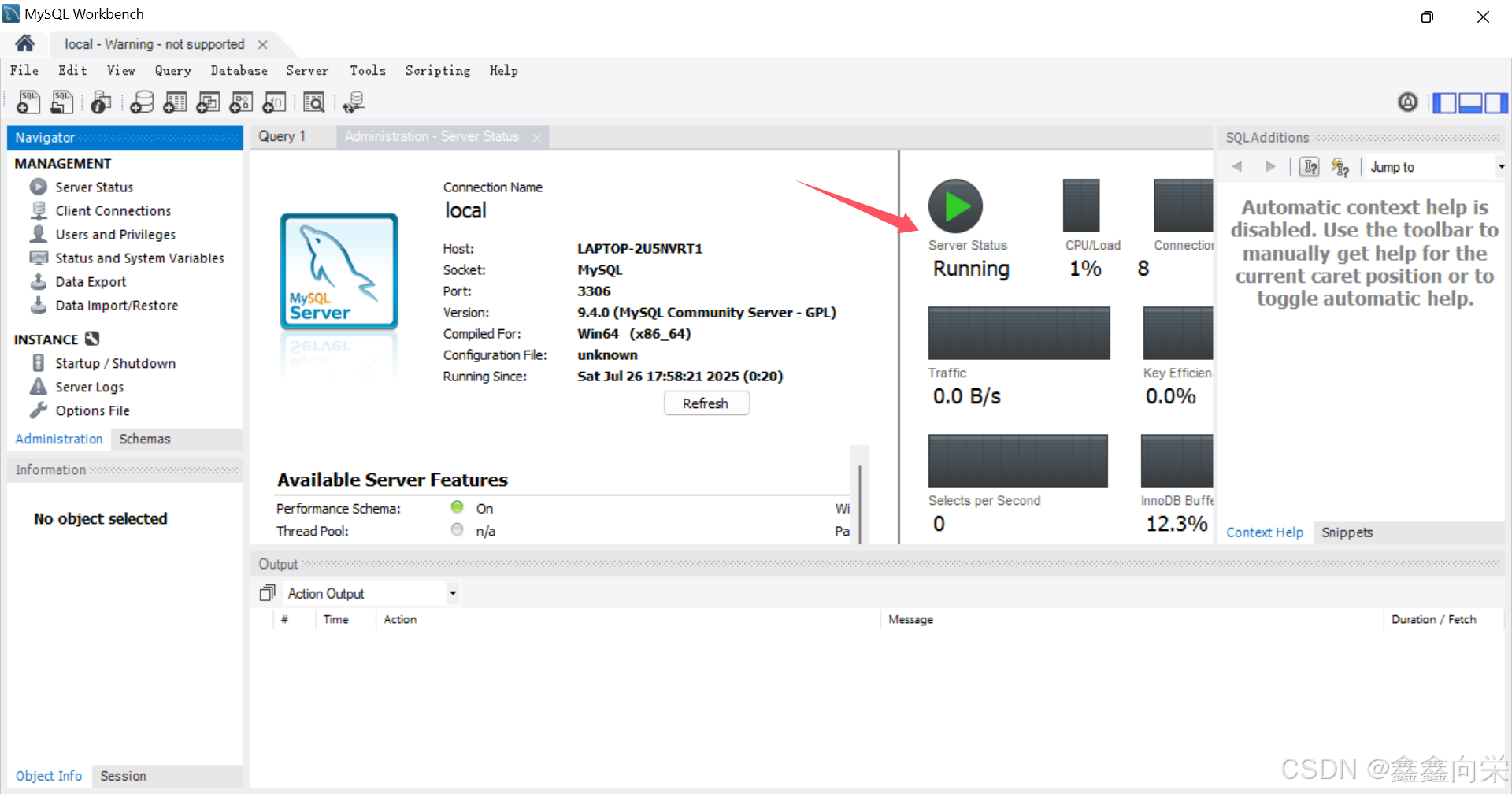1512x794 pixels.
Task: Switch to the Session tab
Action: (x=123, y=776)
